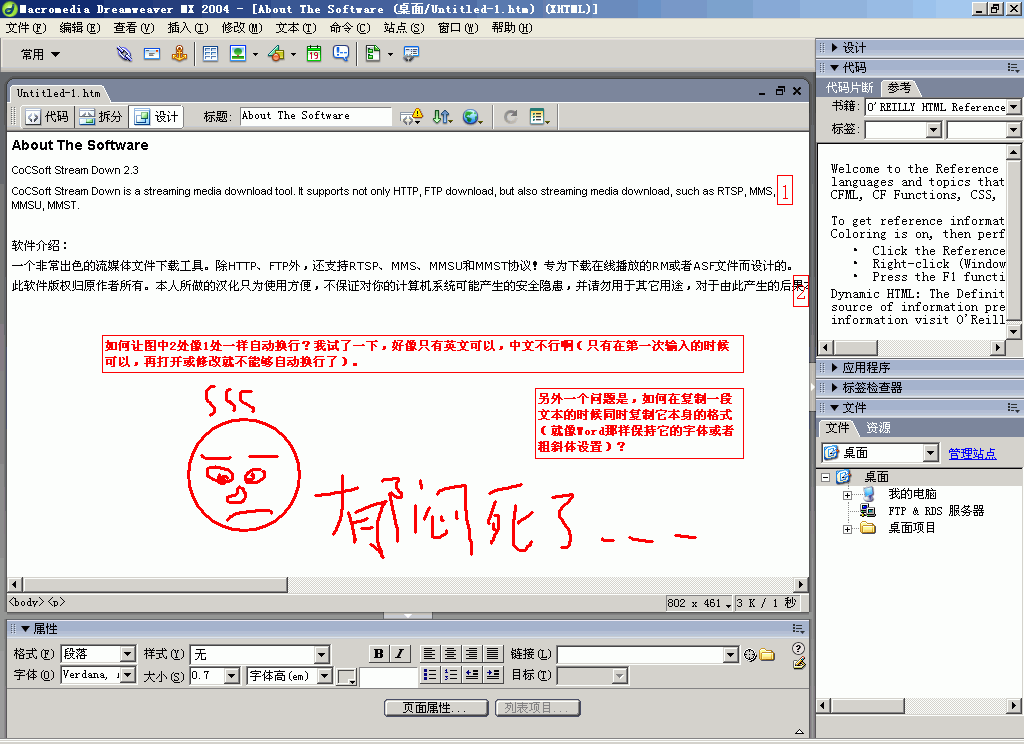
Task: Click the Insert Hyperlink icon
Action: (x=124, y=54)
